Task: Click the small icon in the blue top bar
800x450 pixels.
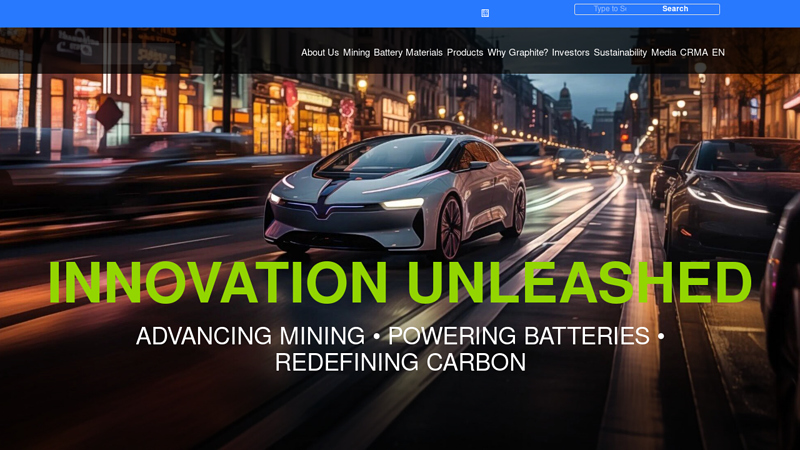Action: [485, 13]
